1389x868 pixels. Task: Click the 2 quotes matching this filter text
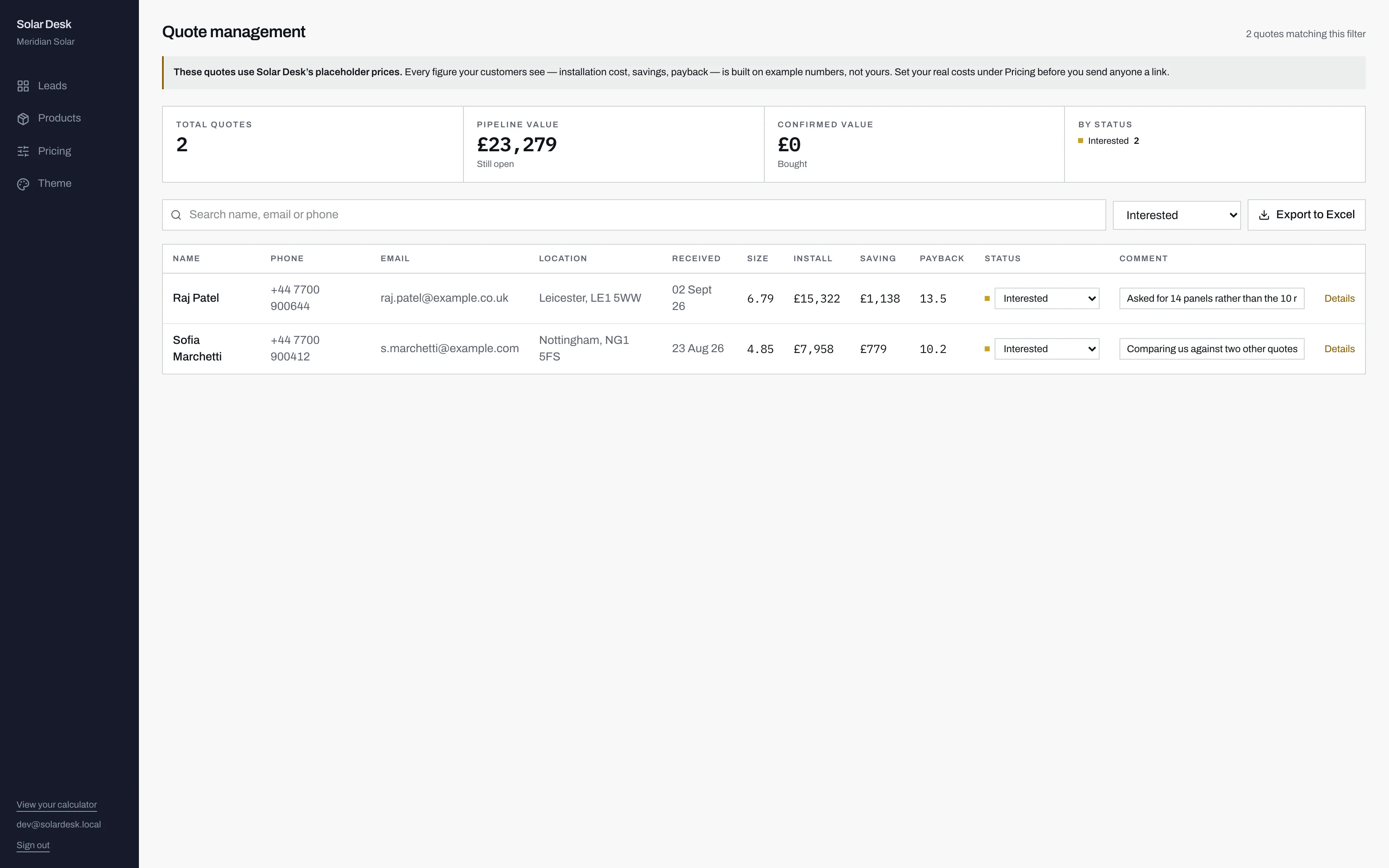point(1305,34)
